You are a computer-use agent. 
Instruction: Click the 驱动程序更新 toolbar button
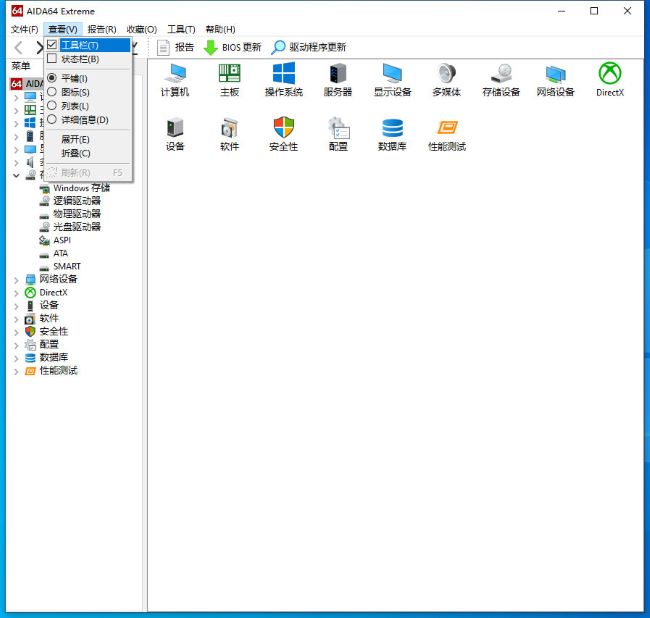[309, 47]
